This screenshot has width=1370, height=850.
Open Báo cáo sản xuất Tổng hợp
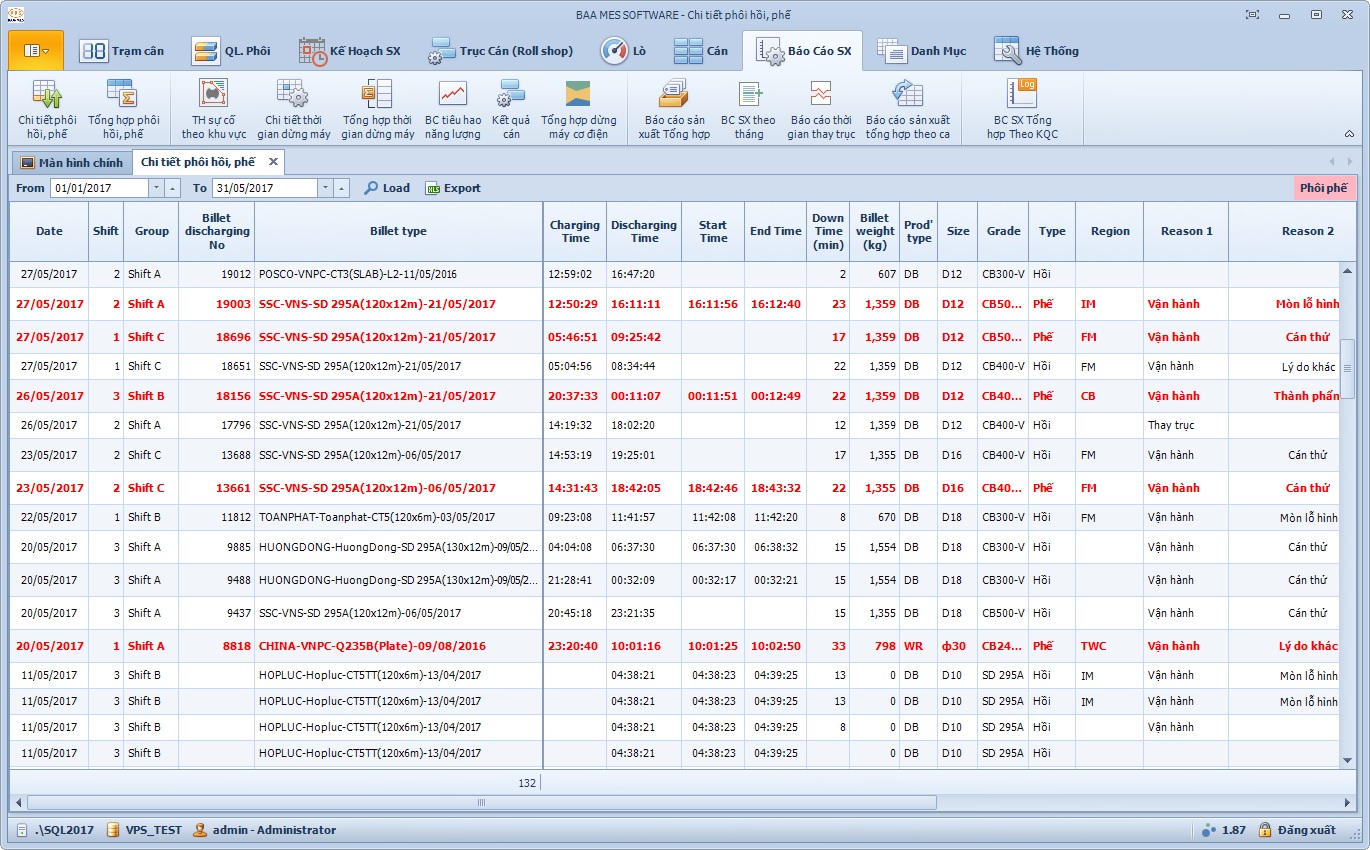(673, 108)
